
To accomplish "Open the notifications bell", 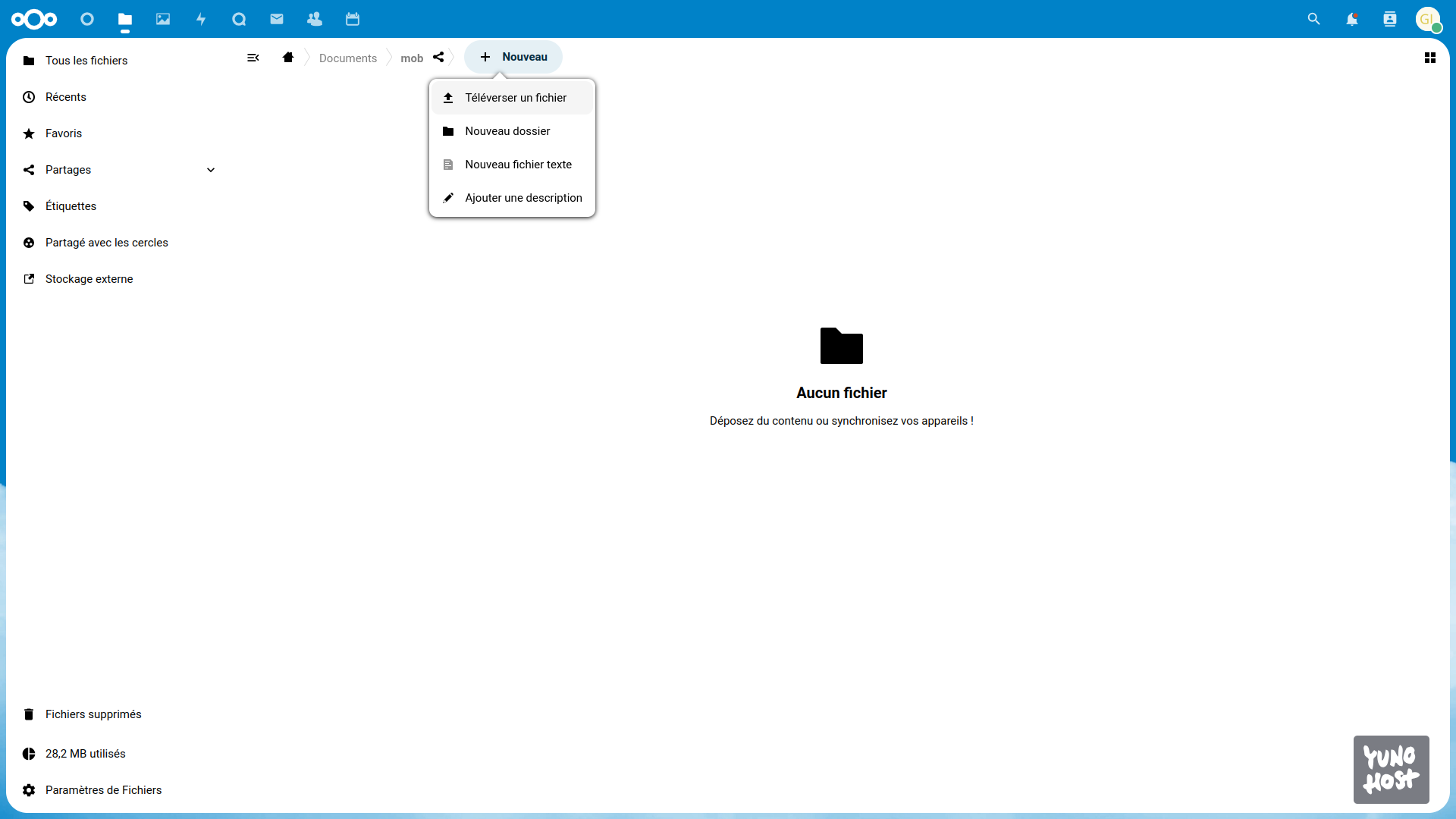I will click(1351, 19).
